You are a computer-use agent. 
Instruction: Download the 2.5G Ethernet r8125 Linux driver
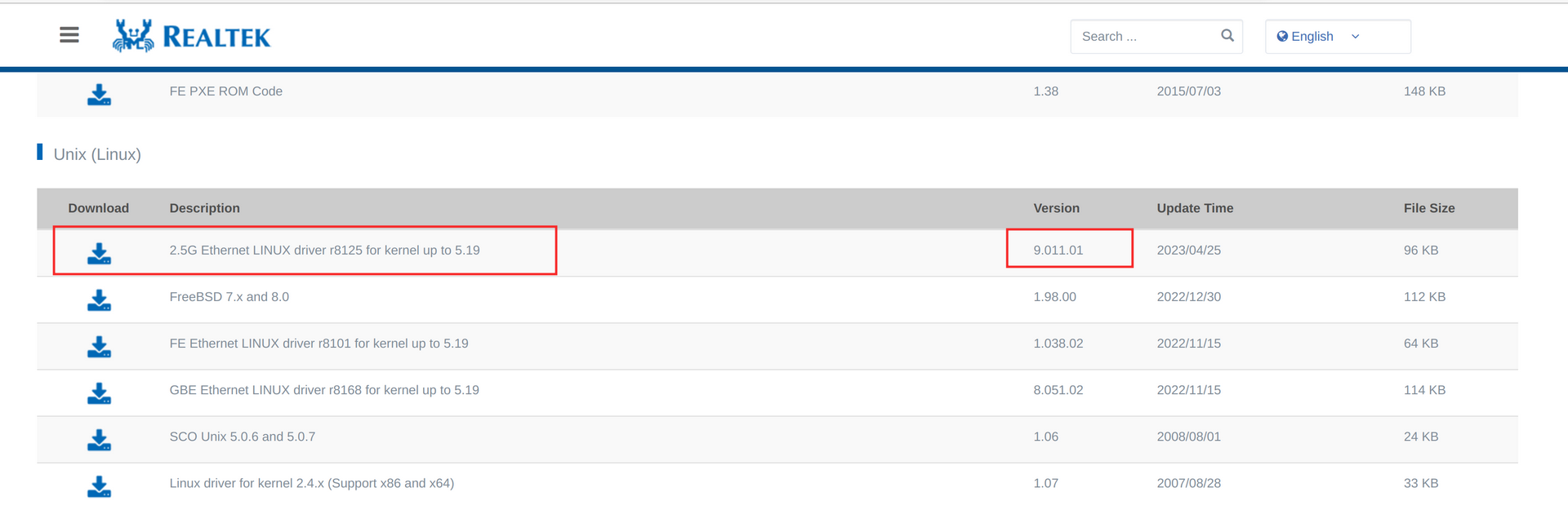tap(100, 254)
